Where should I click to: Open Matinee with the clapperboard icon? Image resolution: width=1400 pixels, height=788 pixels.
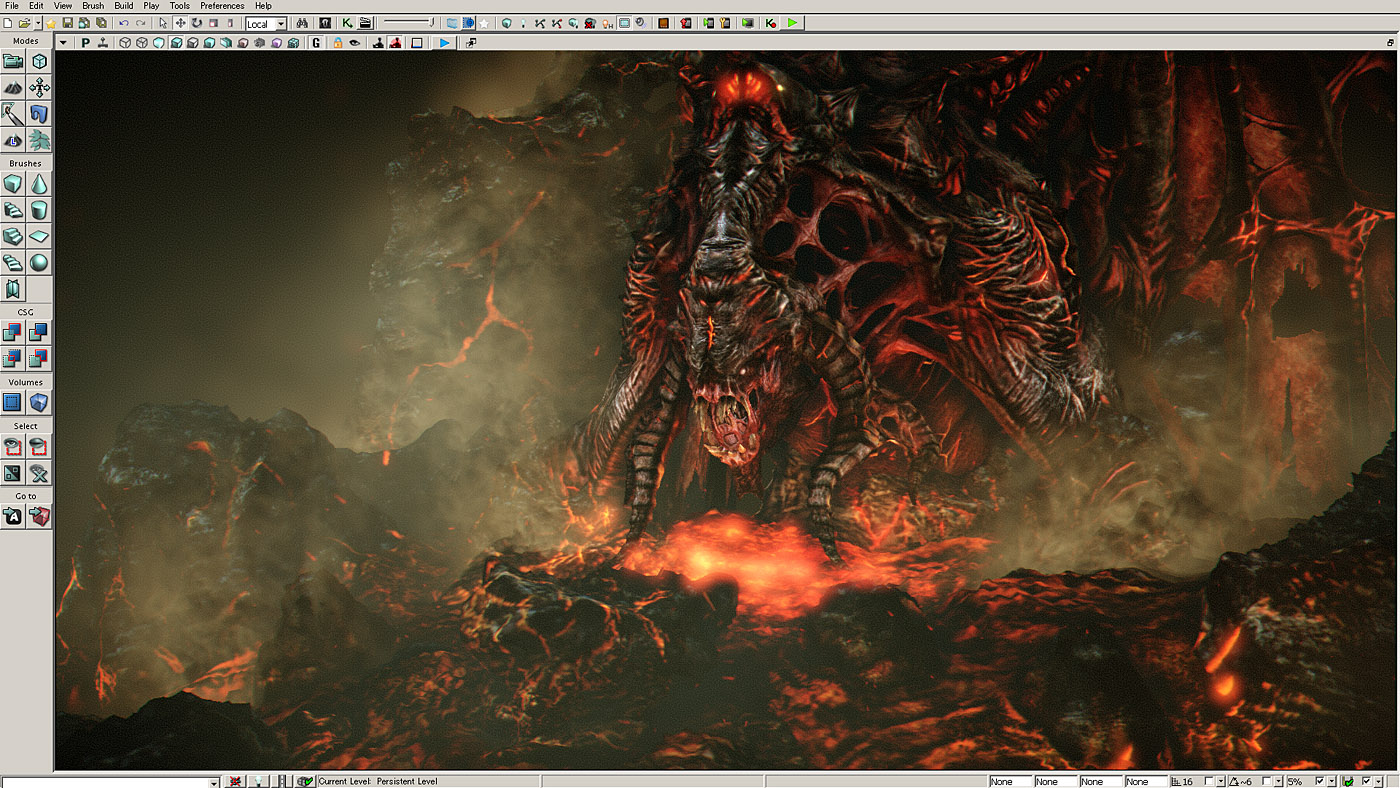click(x=364, y=23)
